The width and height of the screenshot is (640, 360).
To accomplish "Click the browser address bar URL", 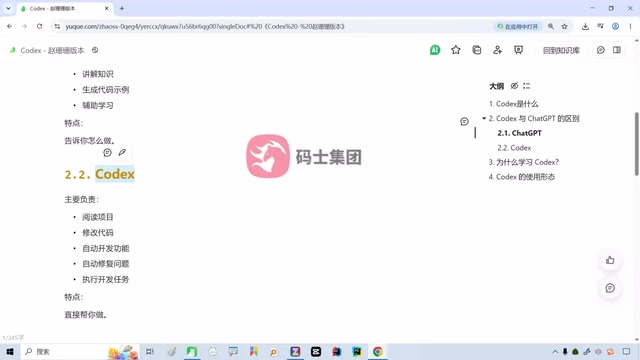I will point(205,27).
